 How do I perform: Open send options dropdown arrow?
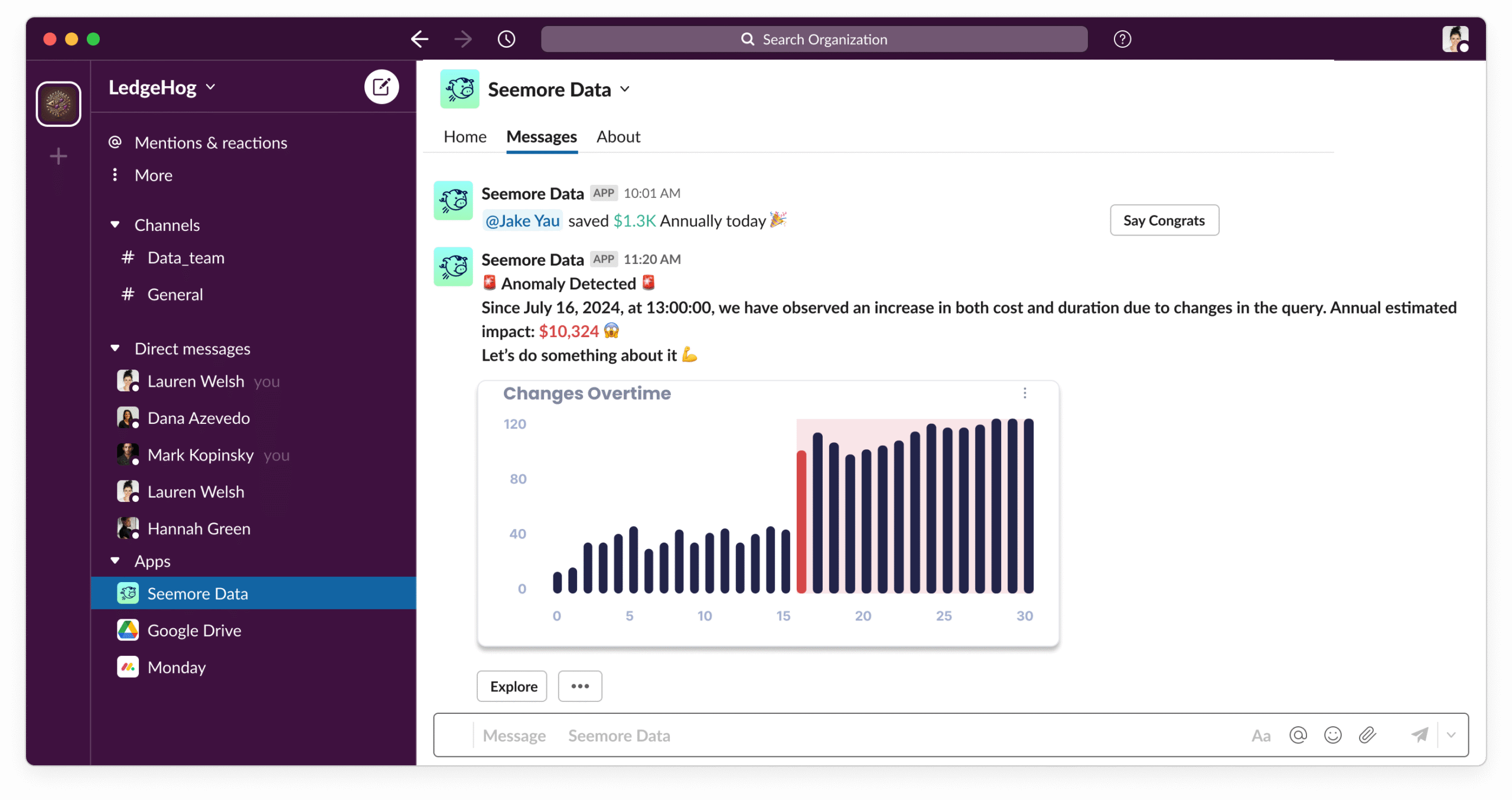pos(1451,735)
